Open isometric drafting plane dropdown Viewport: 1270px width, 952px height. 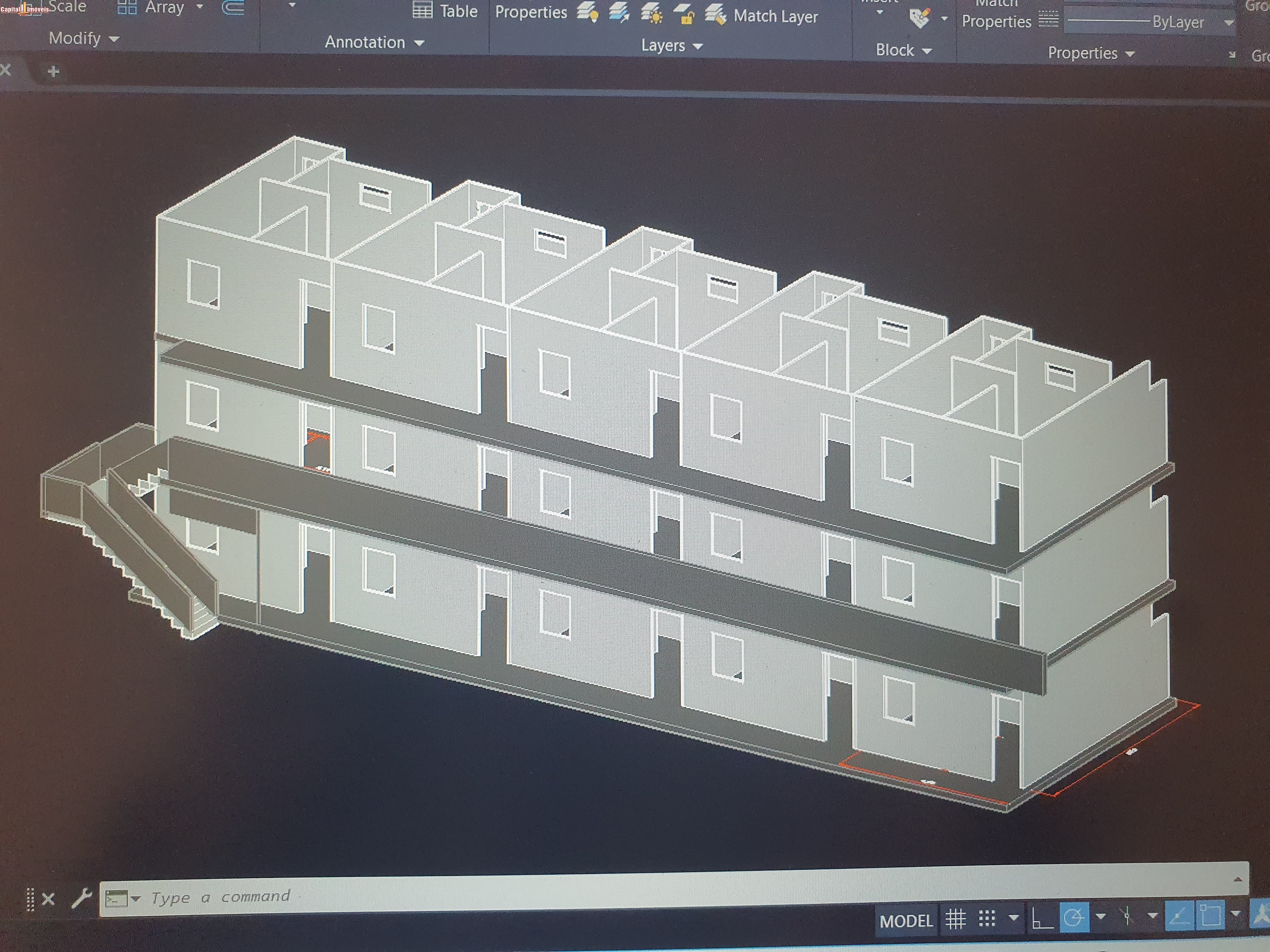[1152, 916]
